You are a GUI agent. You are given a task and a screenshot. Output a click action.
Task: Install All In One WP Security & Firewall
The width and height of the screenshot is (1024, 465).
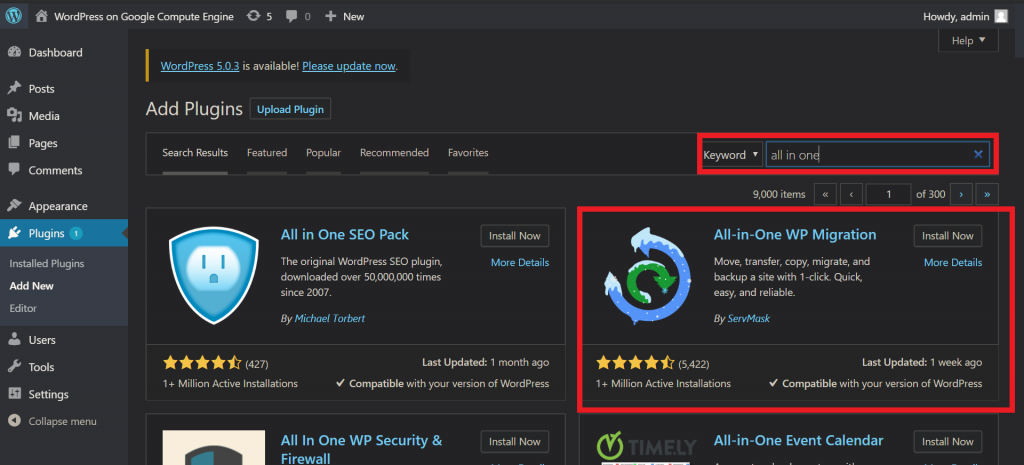515,442
